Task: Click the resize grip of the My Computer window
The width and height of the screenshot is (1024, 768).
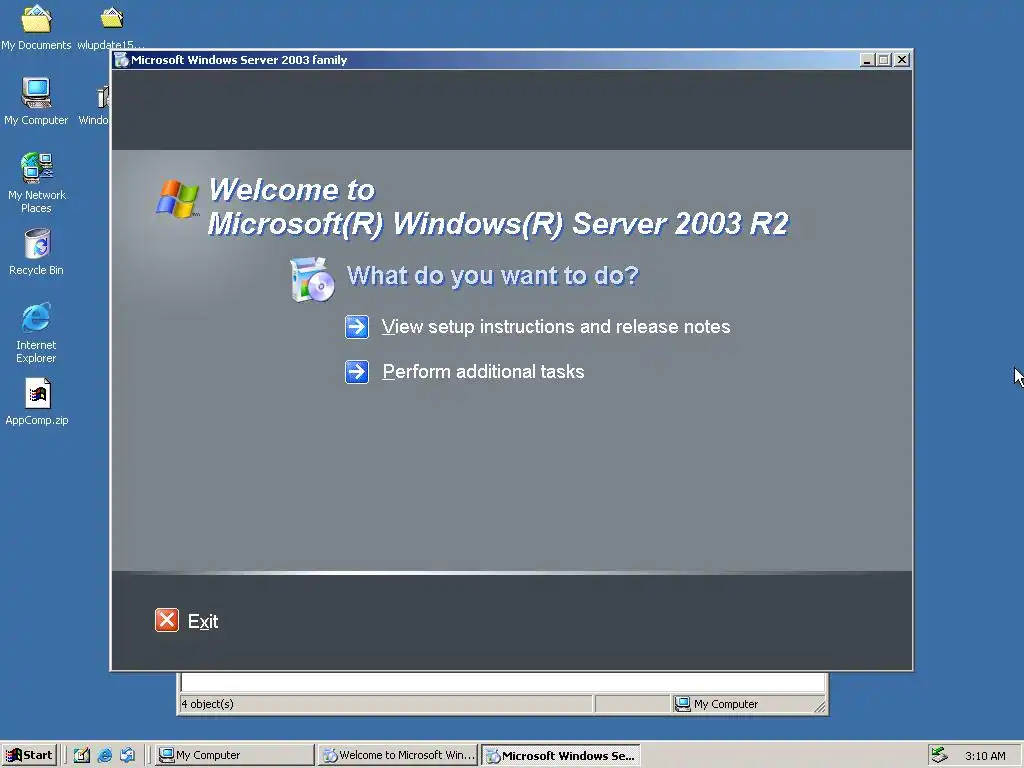Action: tap(820, 706)
